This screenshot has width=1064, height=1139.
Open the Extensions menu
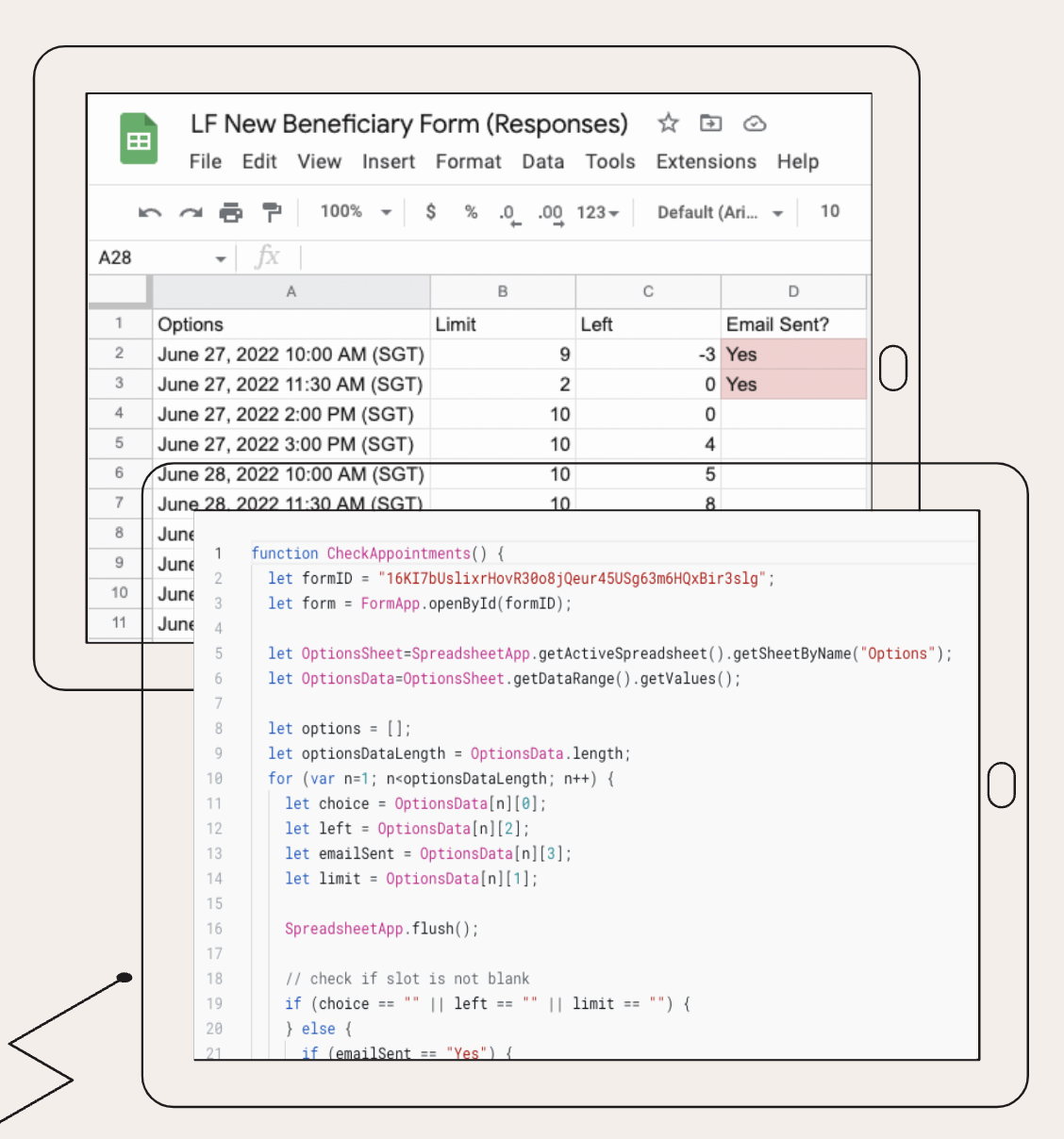707,161
